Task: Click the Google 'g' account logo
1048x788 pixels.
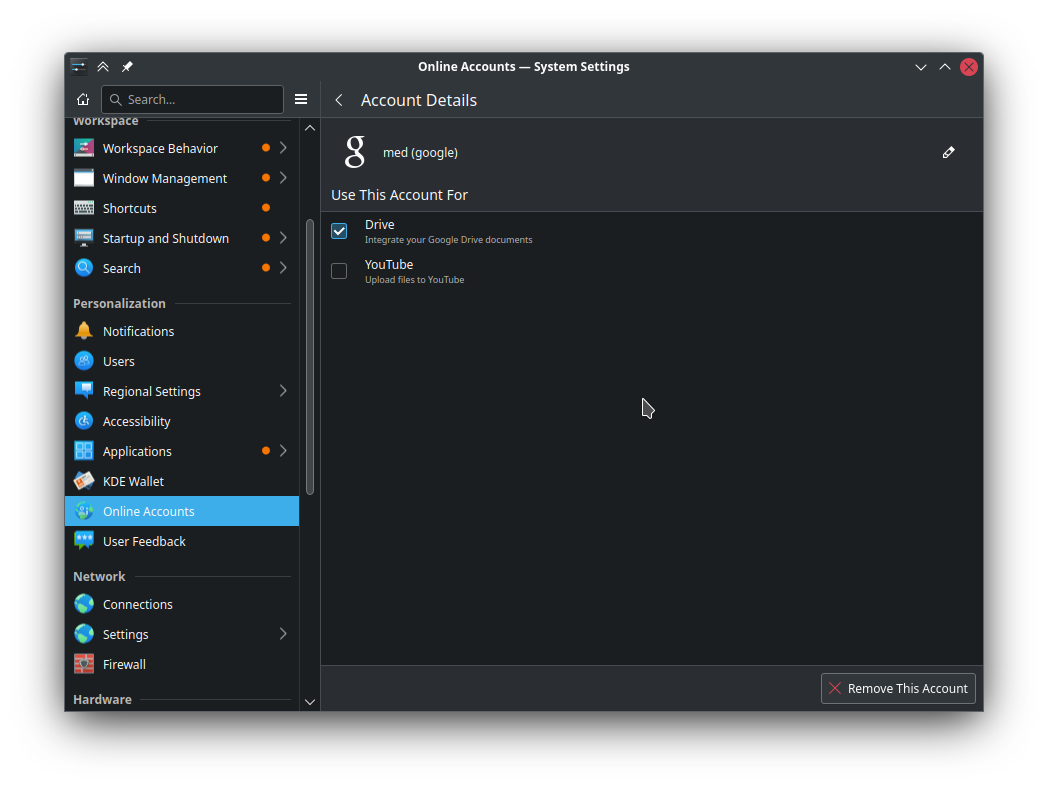Action: pos(355,152)
